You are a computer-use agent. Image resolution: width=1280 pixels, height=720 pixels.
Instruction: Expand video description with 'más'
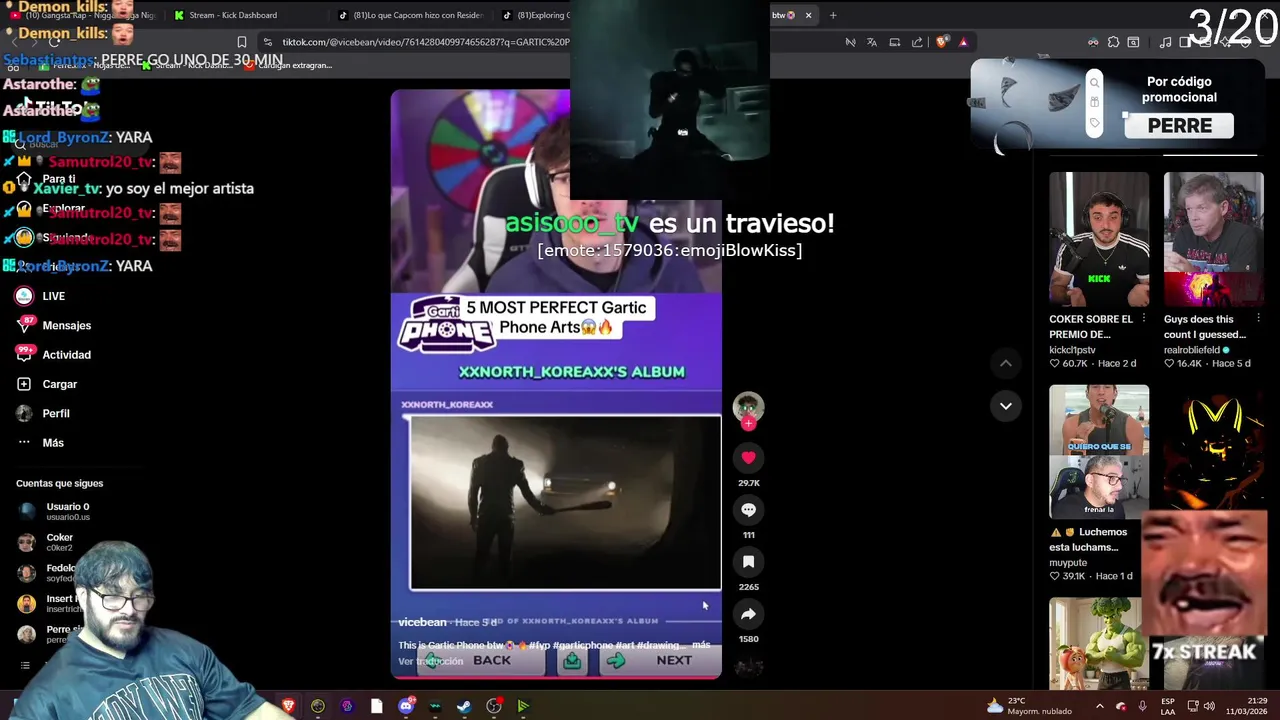701,645
